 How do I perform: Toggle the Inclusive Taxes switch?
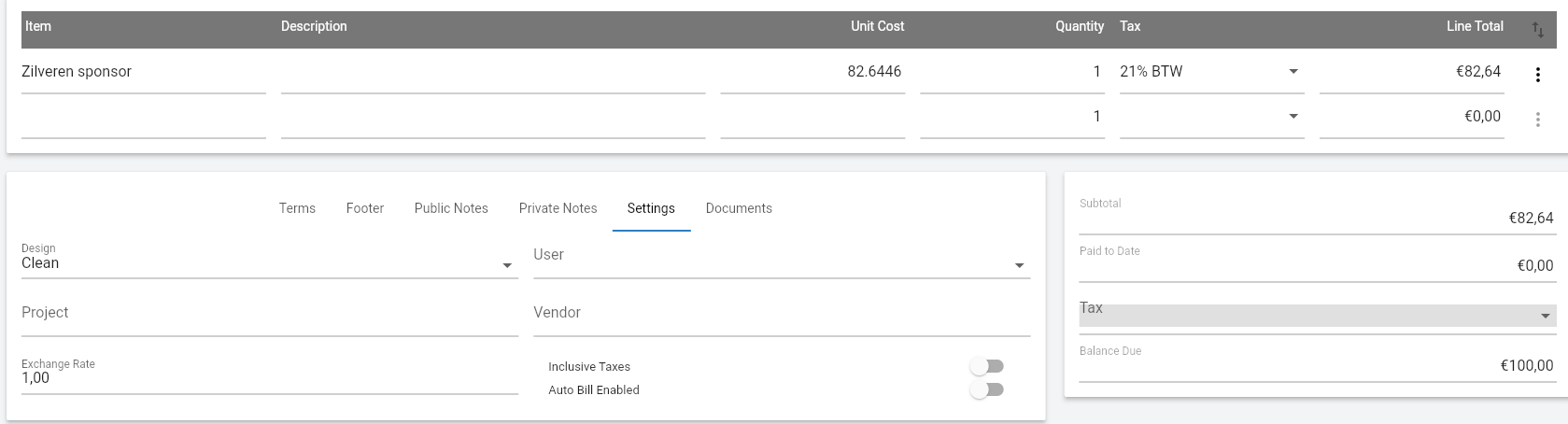(x=987, y=366)
